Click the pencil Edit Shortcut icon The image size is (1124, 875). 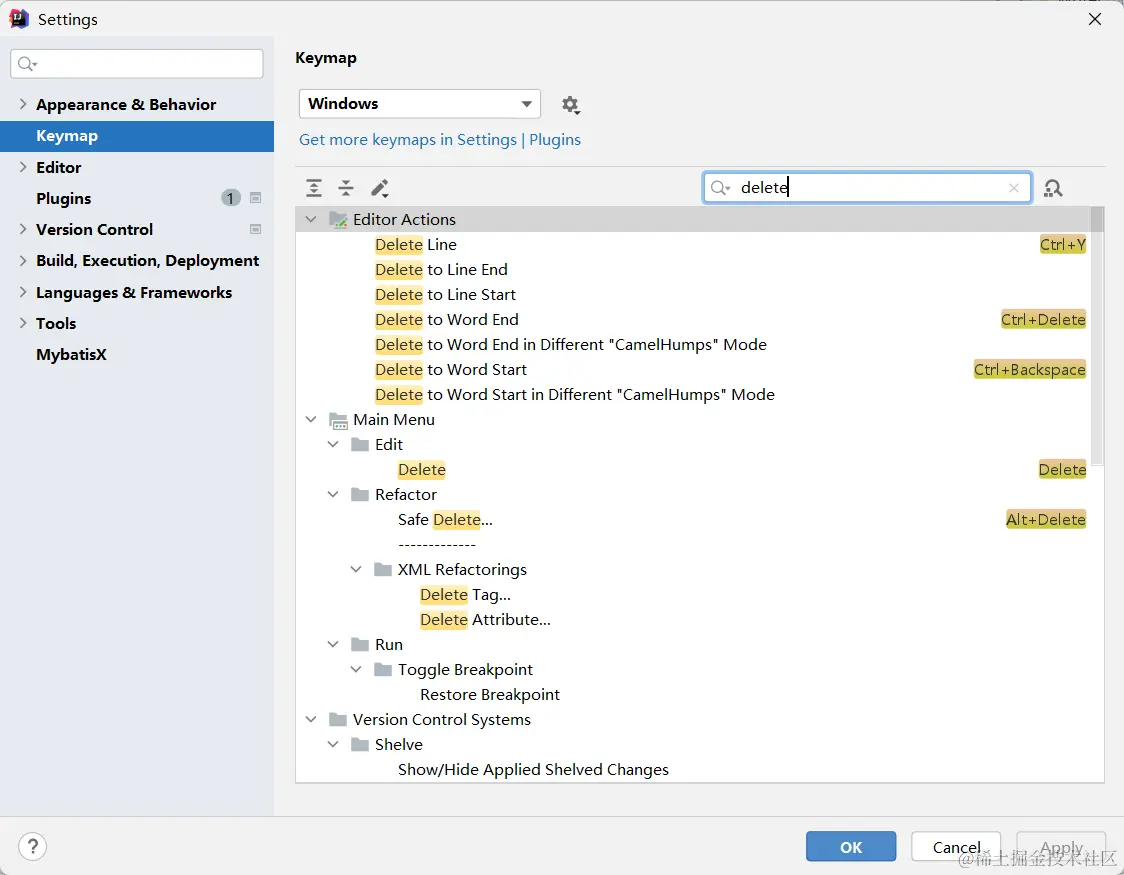coord(379,188)
